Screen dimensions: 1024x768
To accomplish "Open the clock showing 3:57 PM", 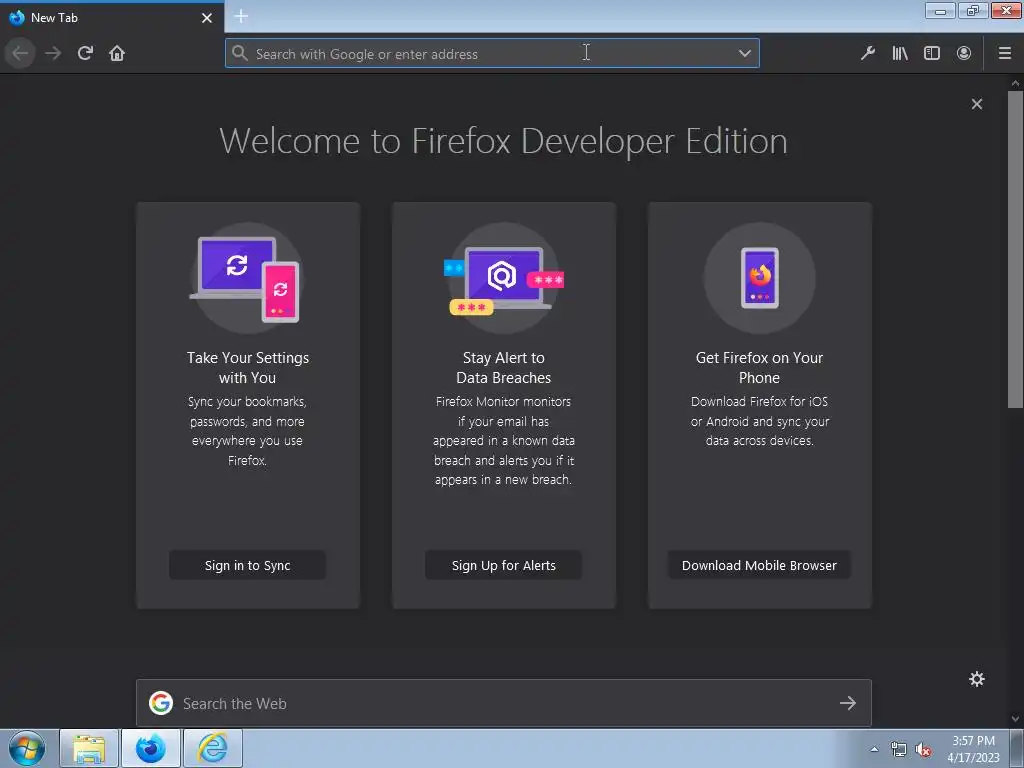I will pyautogui.click(x=973, y=749).
